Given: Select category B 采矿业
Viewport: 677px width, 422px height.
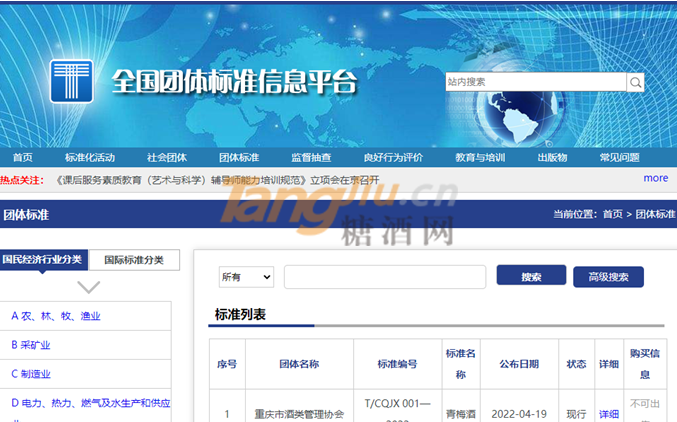Looking at the screenshot, I should tap(31, 345).
